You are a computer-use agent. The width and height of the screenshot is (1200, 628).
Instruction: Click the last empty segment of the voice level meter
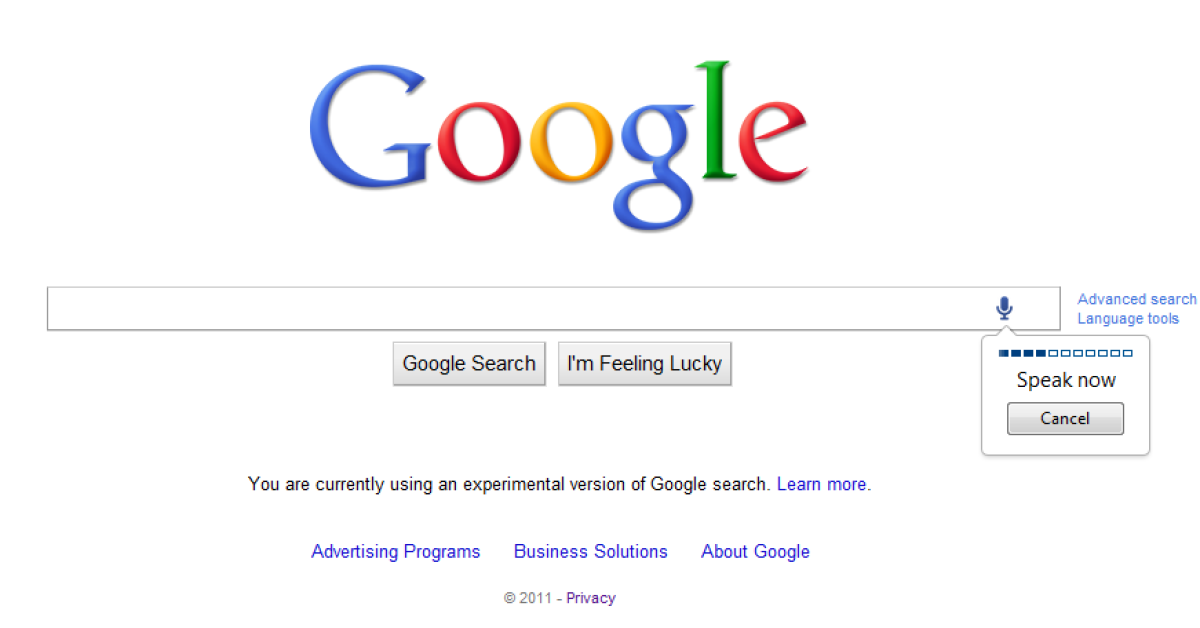[x=1128, y=353]
